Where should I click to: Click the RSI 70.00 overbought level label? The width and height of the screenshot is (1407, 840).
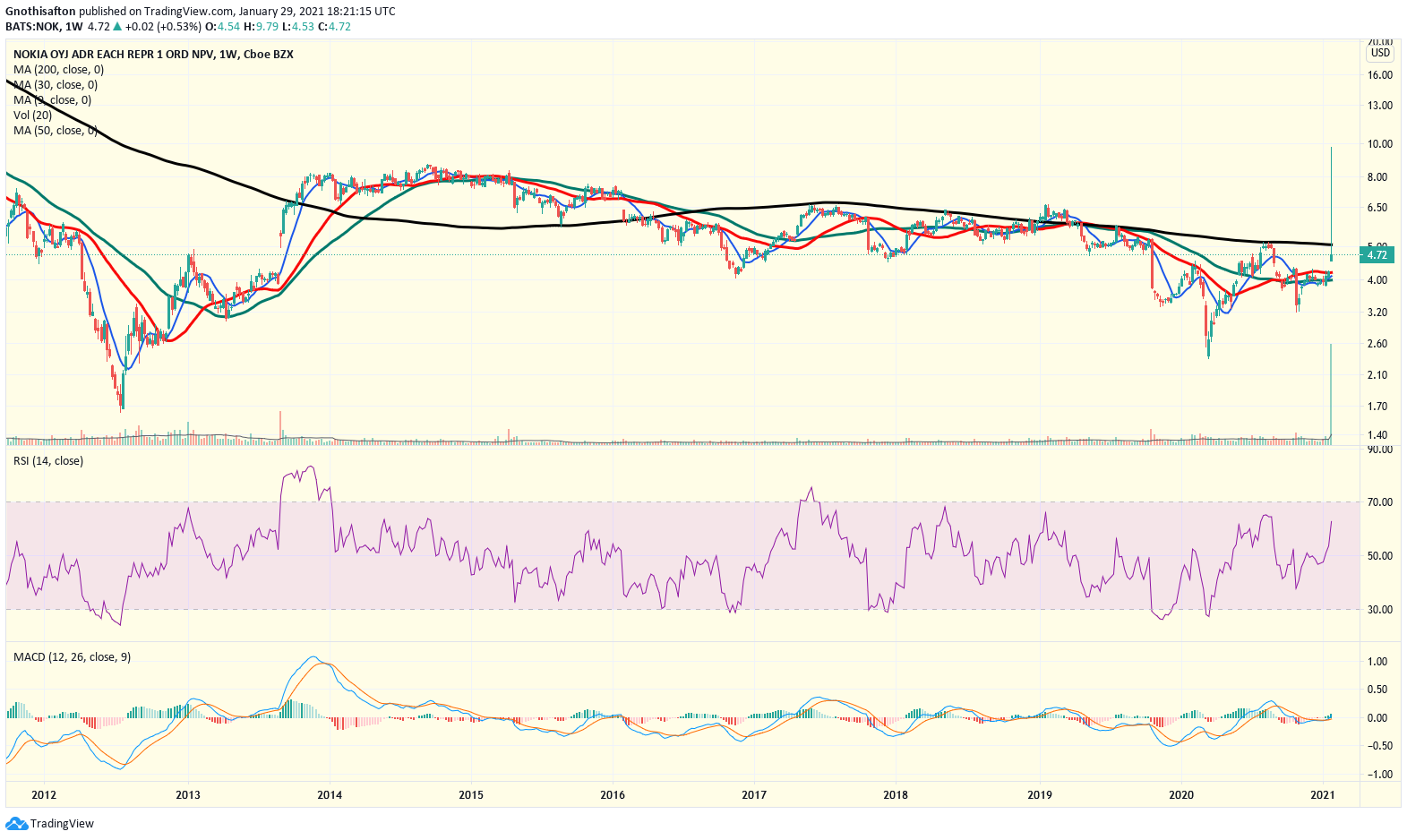[1380, 502]
